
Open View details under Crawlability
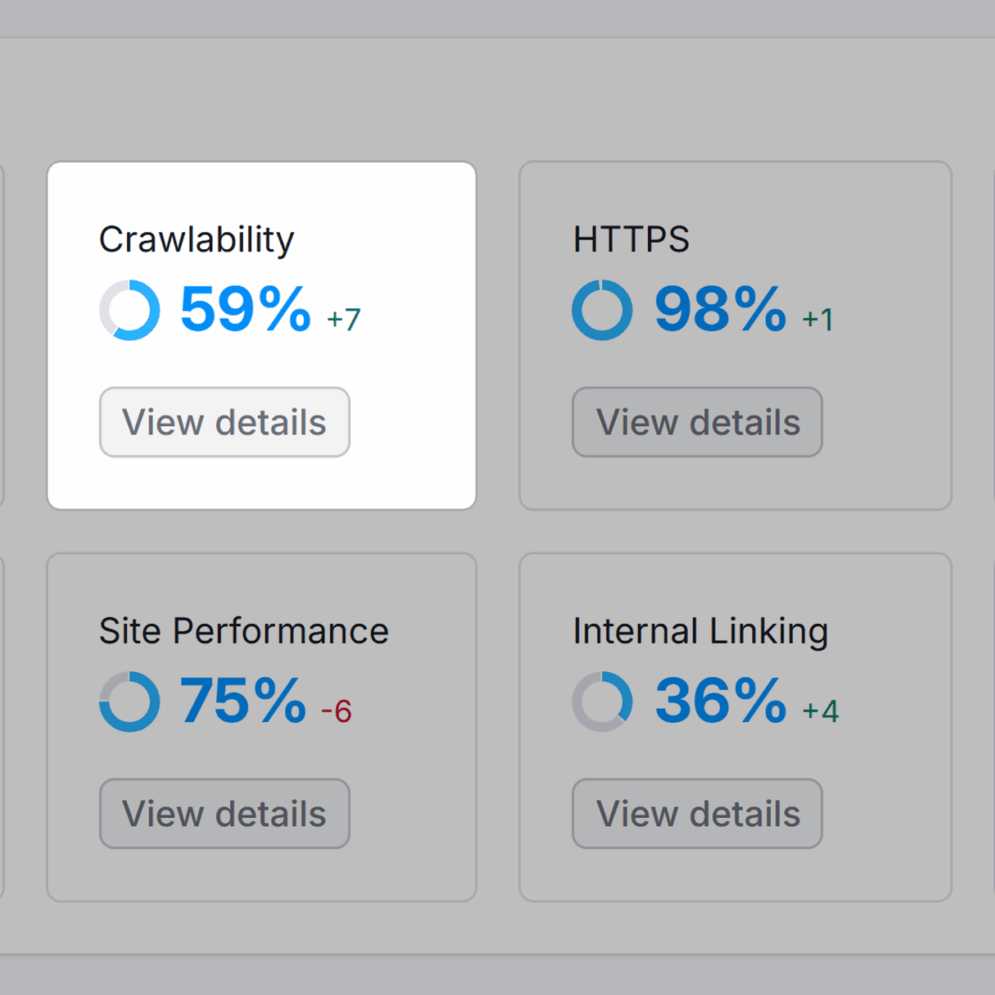pyautogui.click(x=224, y=422)
